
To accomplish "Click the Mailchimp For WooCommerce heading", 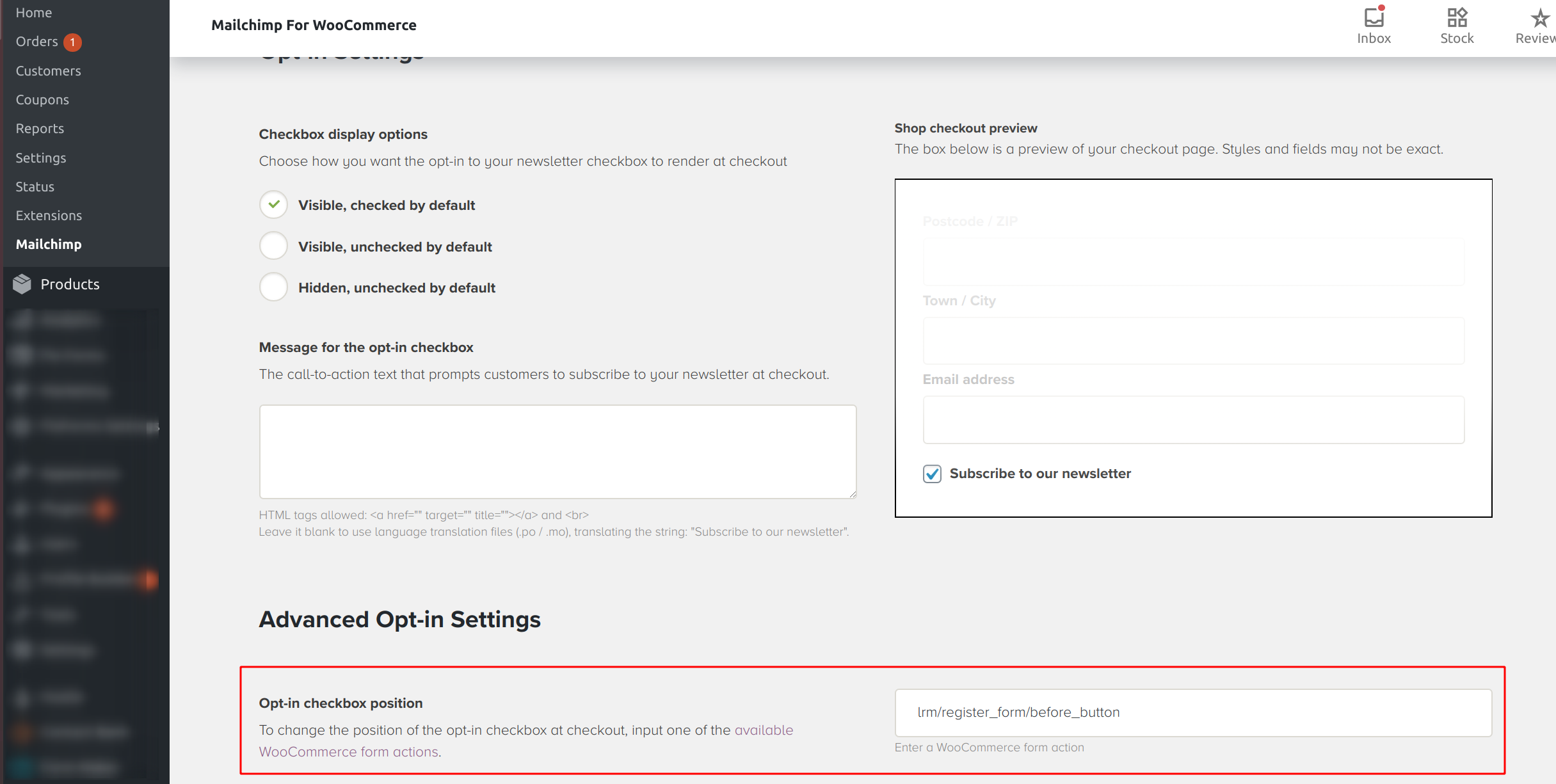I will (x=314, y=25).
